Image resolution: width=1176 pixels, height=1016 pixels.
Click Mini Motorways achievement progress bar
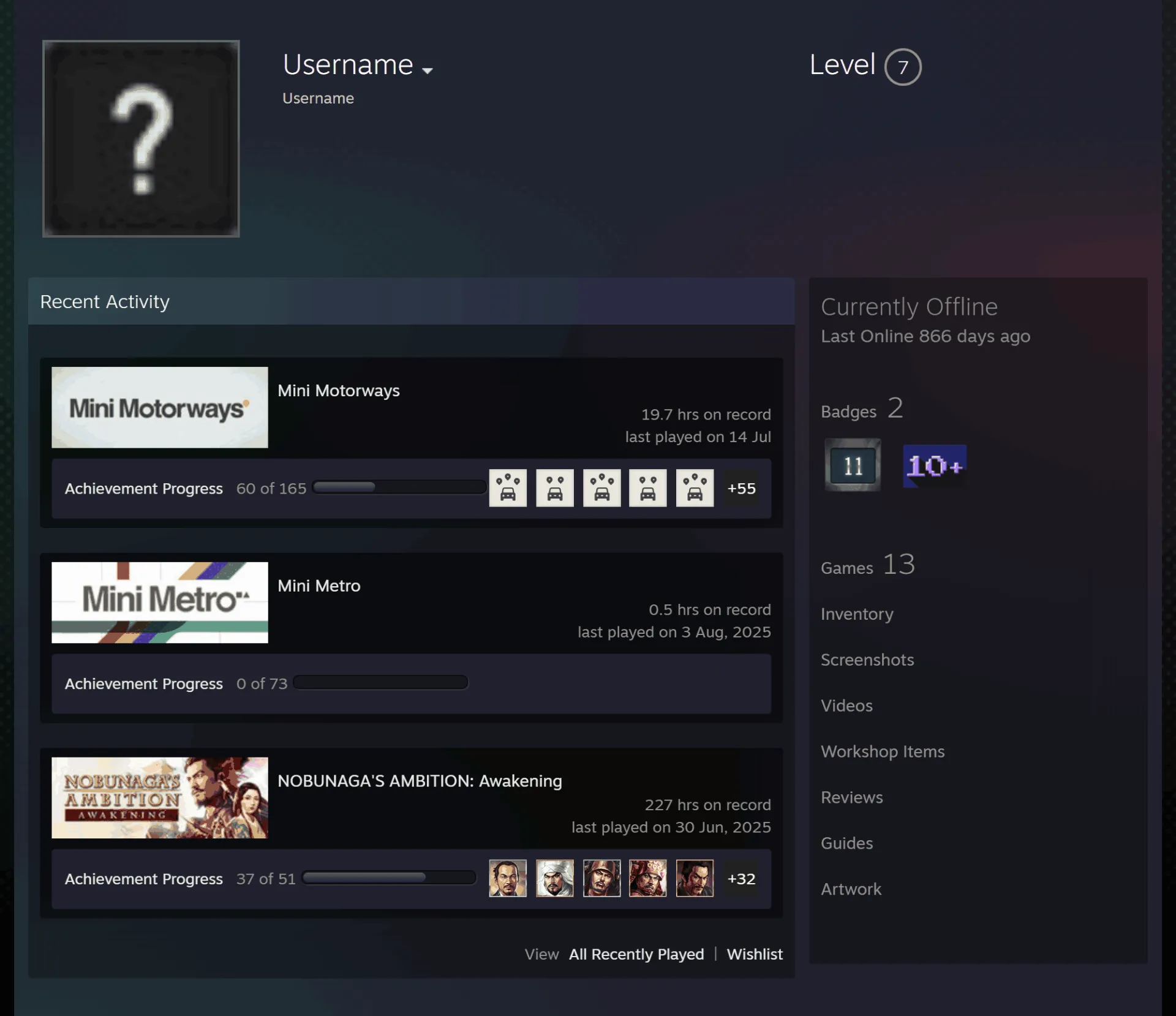(x=399, y=487)
